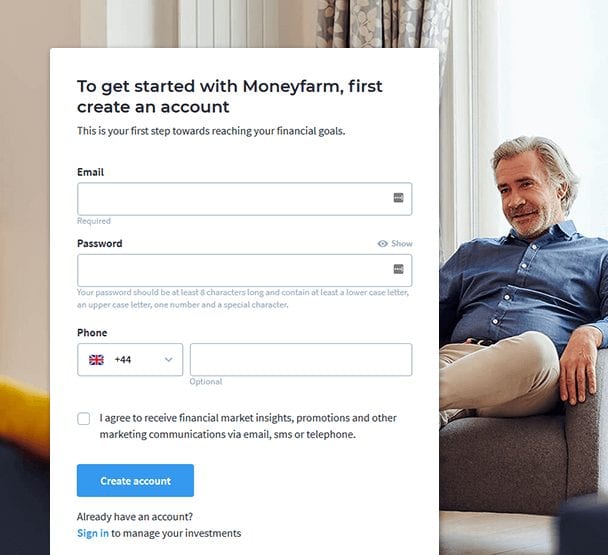Image resolution: width=608 pixels, height=555 pixels.
Task: Expand the country code chevron arrow
Action: tap(168, 360)
